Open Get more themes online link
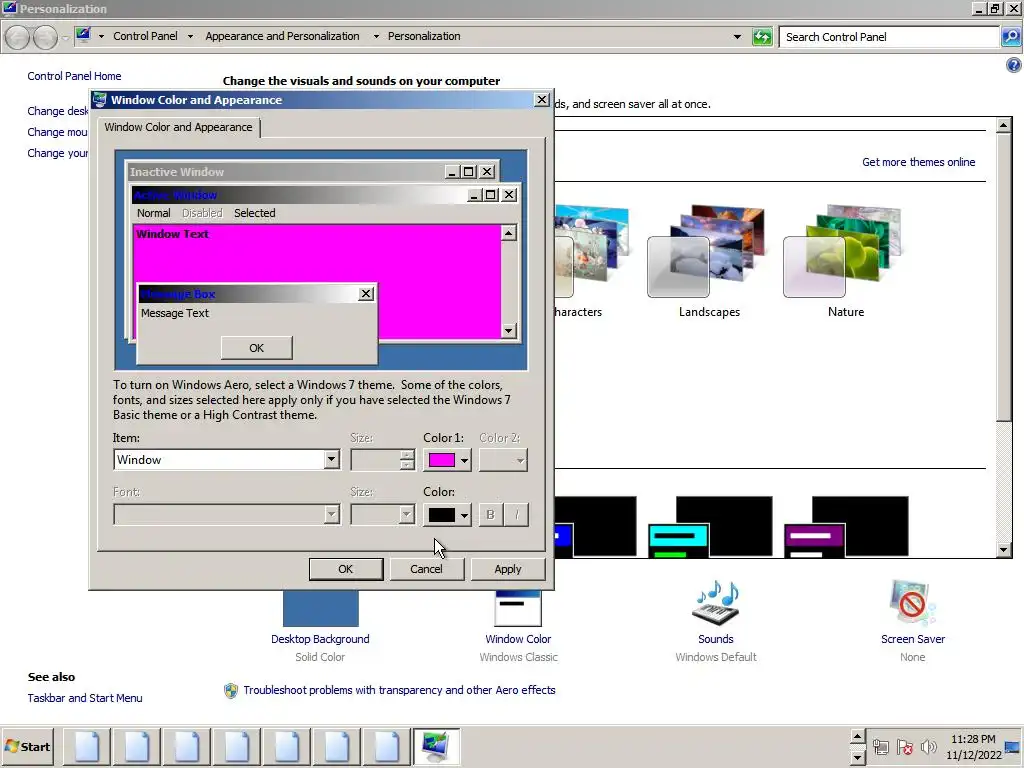The image size is (1024, 768). (918, 162)
